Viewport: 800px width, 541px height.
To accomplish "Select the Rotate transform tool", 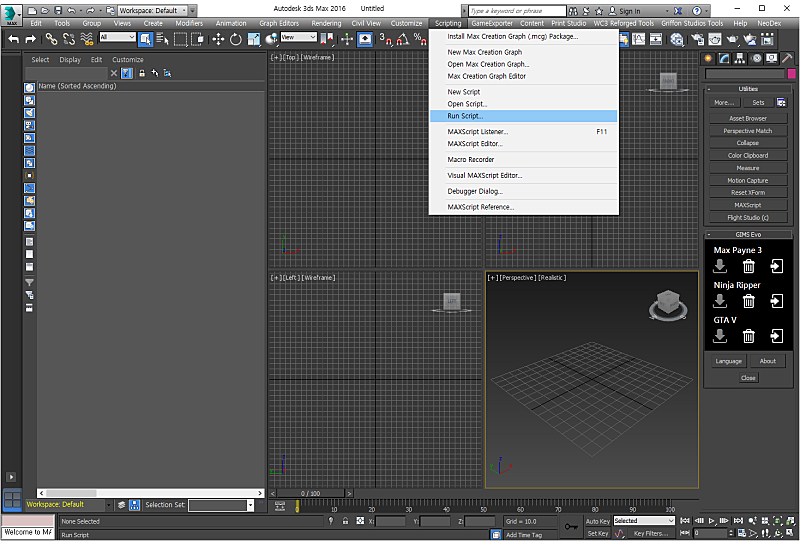I will pos(235,39).
